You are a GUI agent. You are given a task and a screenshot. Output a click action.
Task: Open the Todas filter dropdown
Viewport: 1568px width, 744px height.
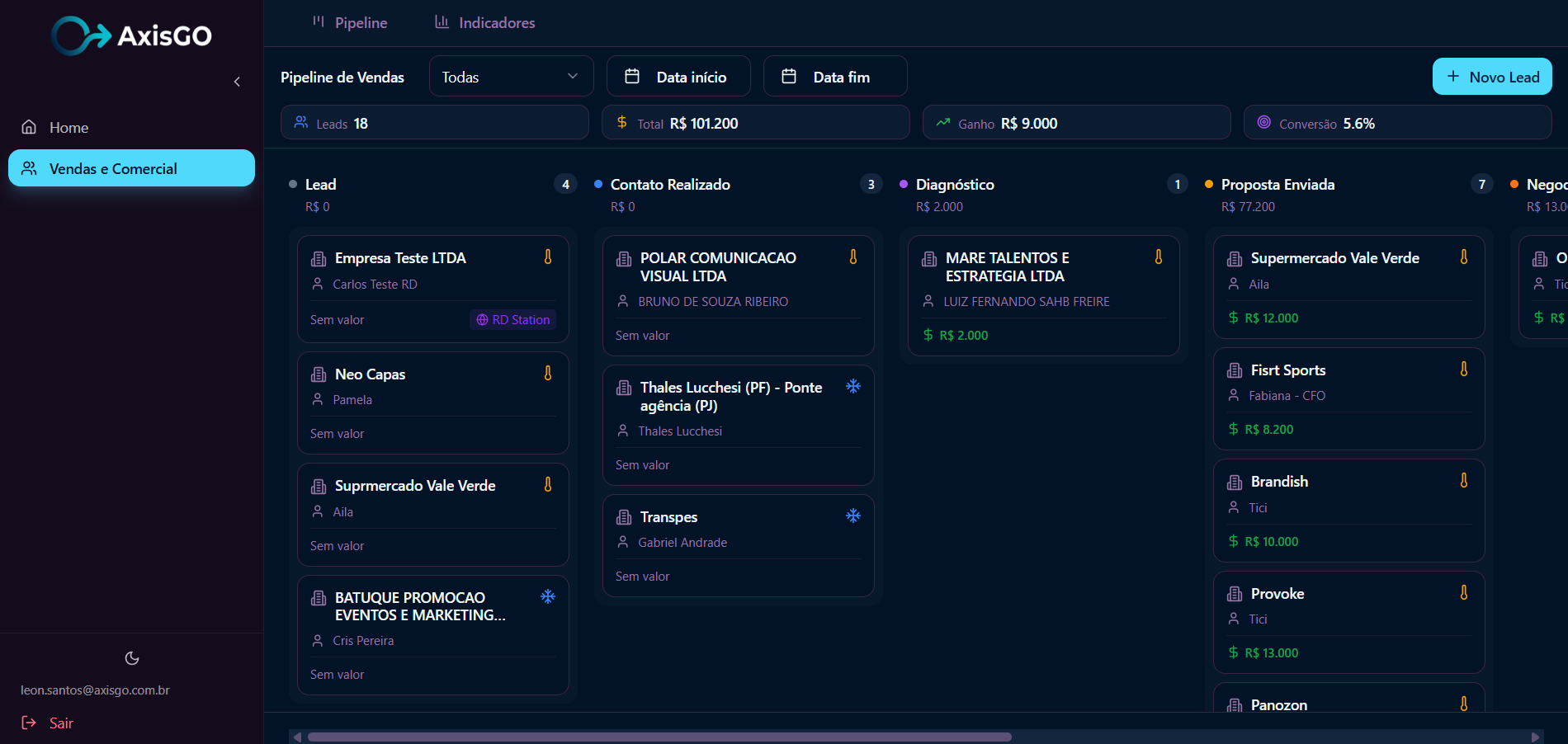click(512, 77)
